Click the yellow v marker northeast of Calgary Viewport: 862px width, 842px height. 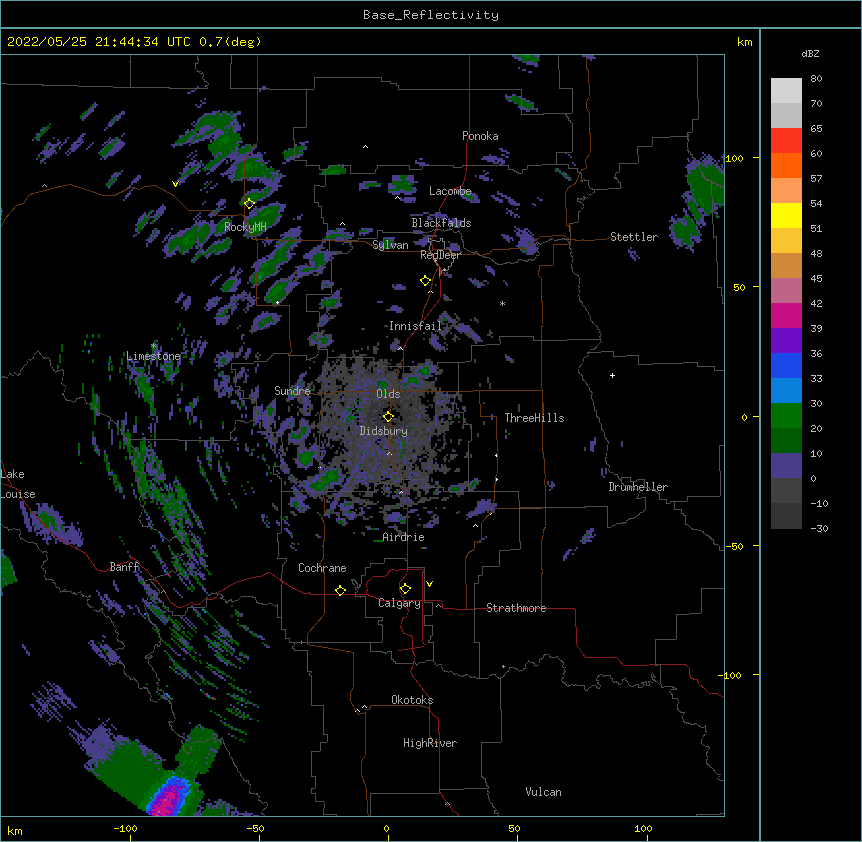point(429,584)
